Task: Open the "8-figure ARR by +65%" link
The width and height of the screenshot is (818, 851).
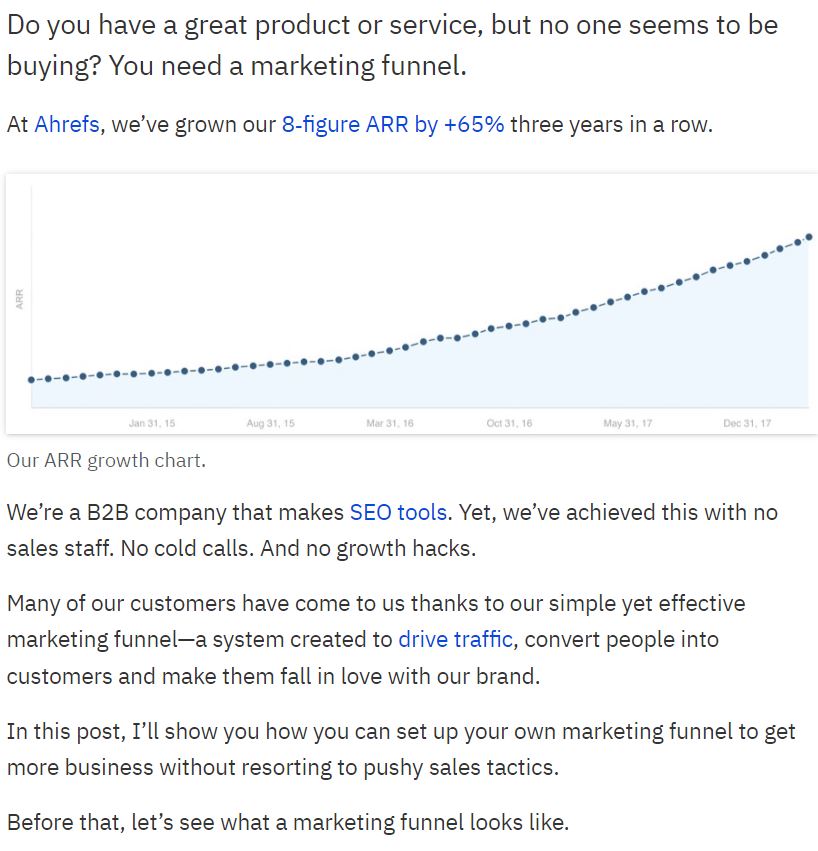Action: [392, 124]
